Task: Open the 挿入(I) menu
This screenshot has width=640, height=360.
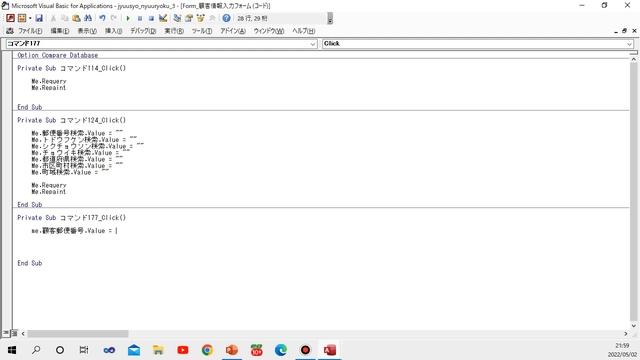Action: point(113,31)
